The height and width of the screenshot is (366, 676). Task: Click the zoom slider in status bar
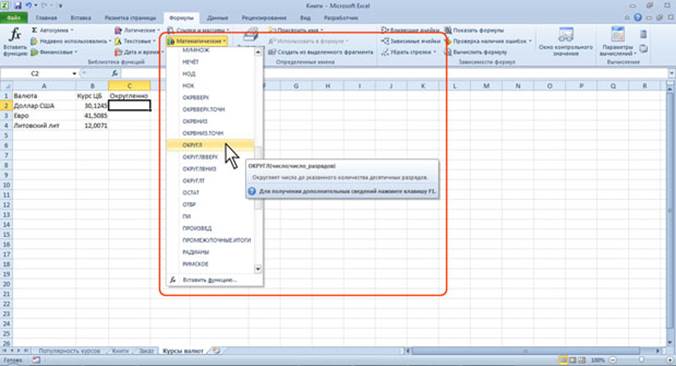point(642,360)
